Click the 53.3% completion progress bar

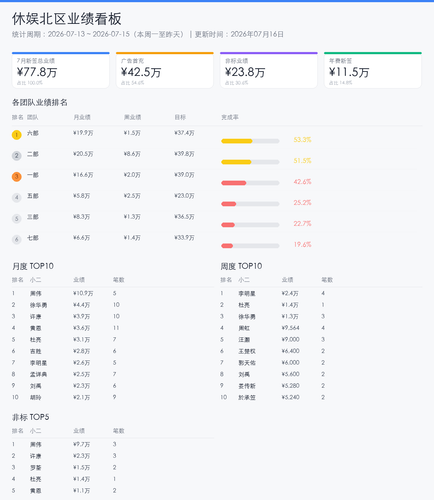coord(250,141)
